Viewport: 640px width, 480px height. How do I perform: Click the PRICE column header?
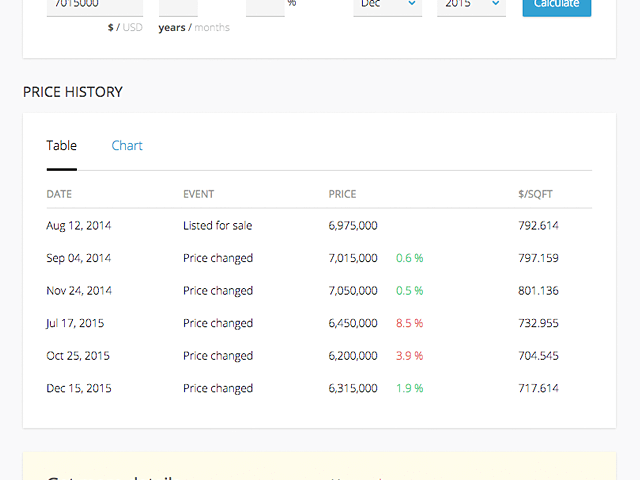[x=342, y=194]
